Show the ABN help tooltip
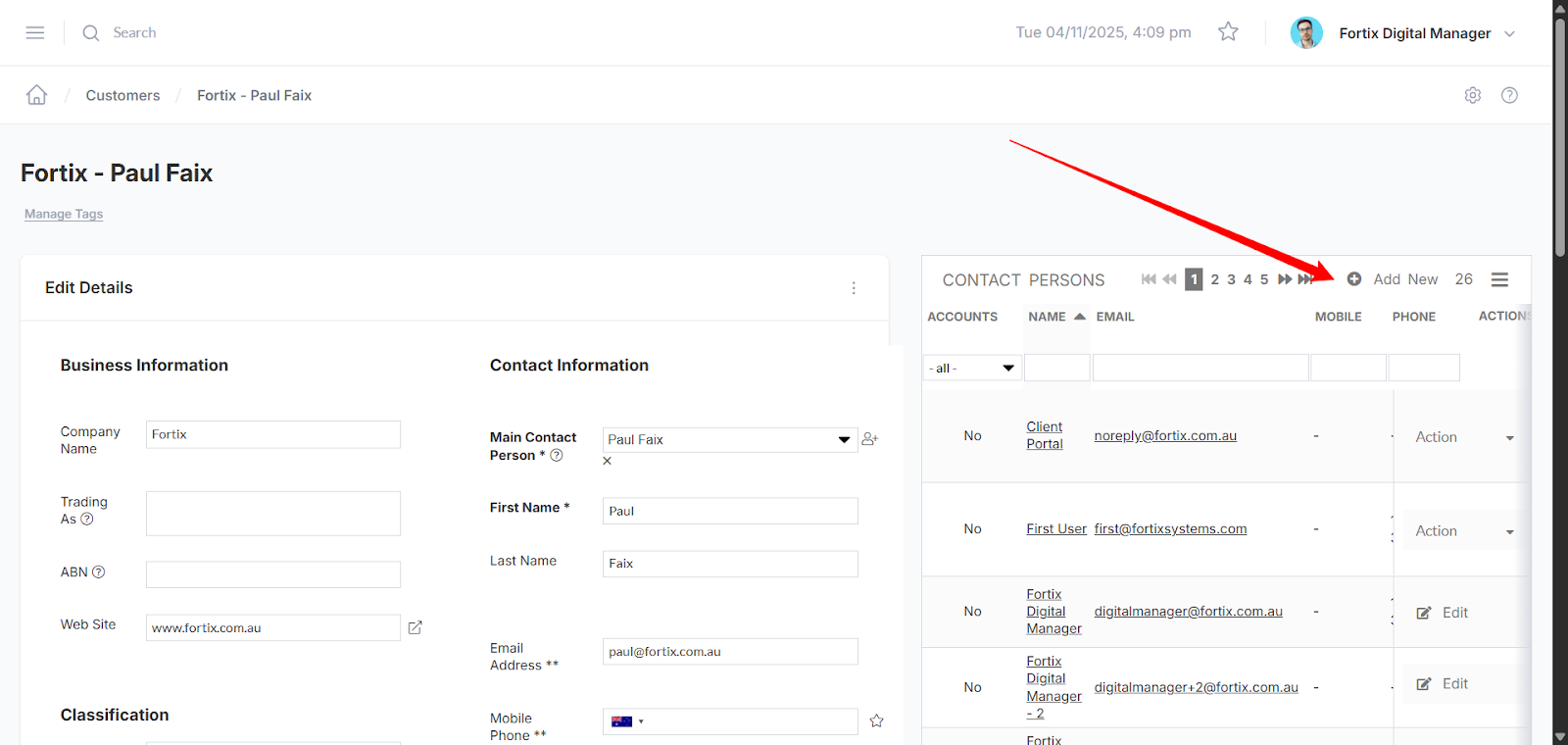 (98, 572)
